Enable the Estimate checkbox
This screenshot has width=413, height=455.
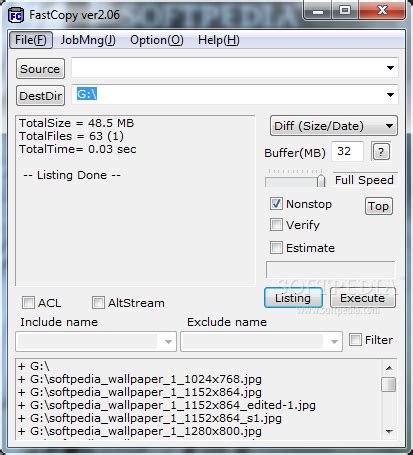[276, 248]
